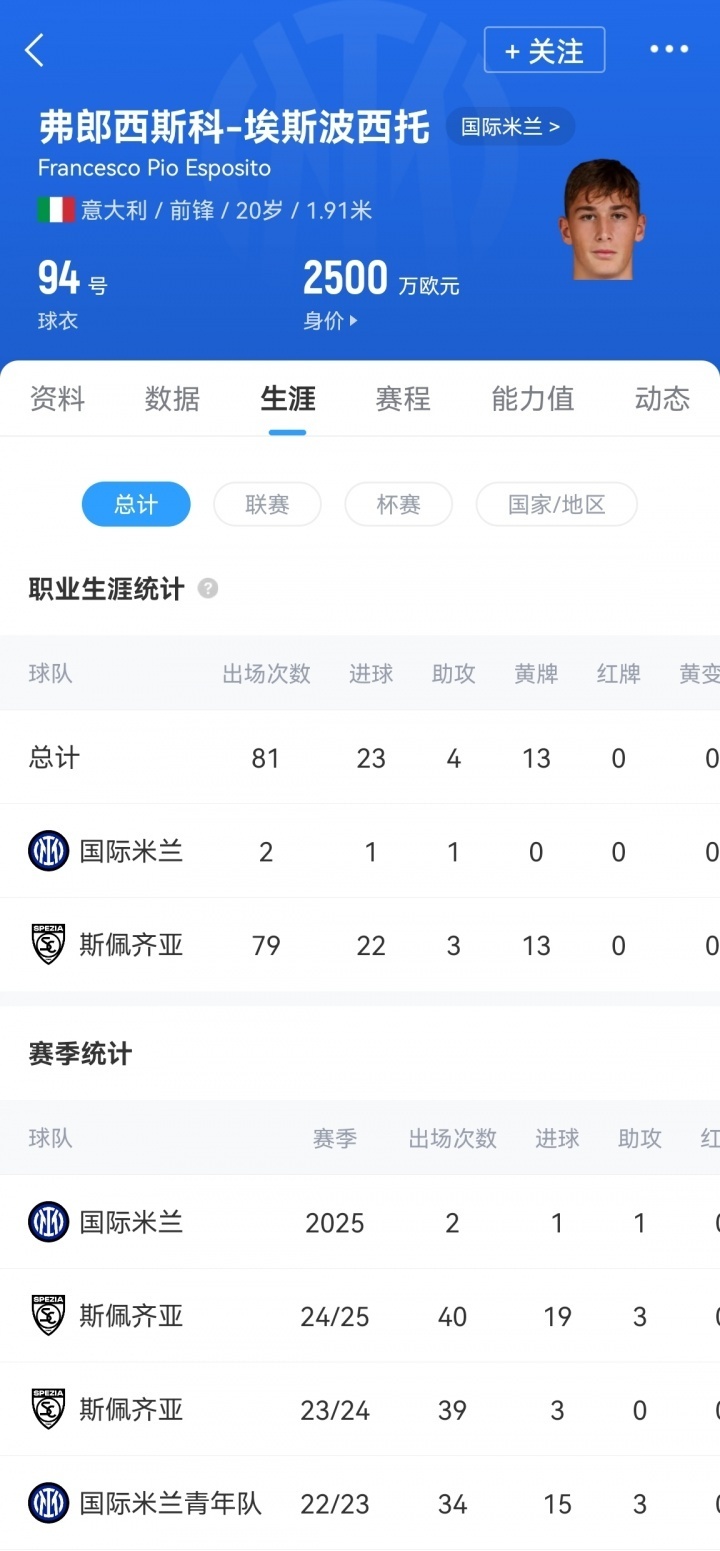The width and height of the screenshot is (720, 1551).
Task: Select the 国家/地区 filter
Action: click(556, 504)
